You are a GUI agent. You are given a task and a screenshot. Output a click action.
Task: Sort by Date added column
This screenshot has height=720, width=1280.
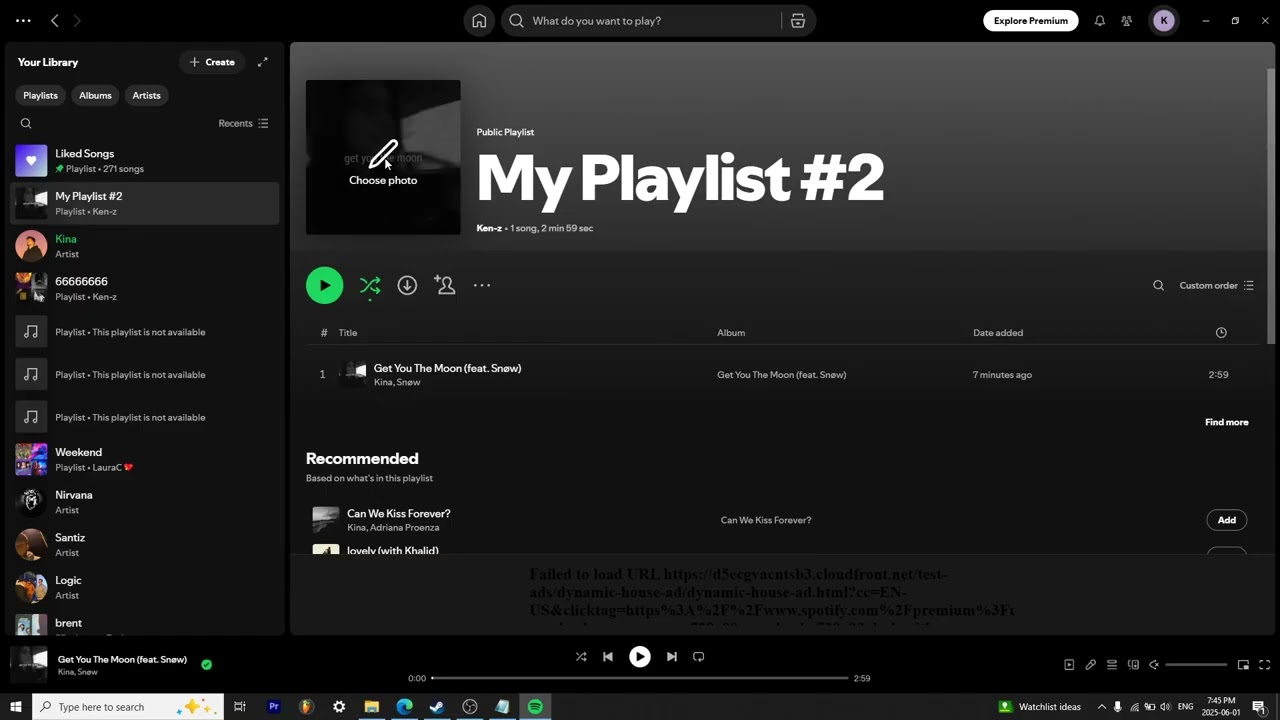(x=998, y=333)
